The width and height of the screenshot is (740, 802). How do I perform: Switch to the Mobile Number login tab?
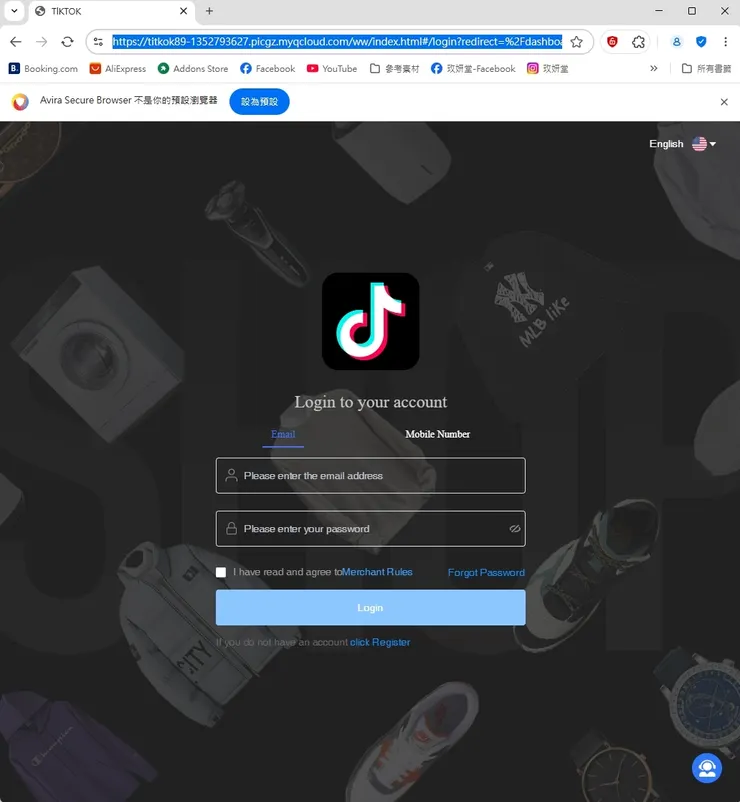pos(437,434)
